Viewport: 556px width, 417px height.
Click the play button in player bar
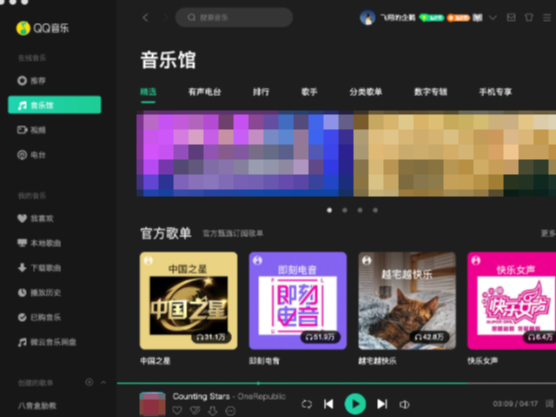click(x=355, y=404)
